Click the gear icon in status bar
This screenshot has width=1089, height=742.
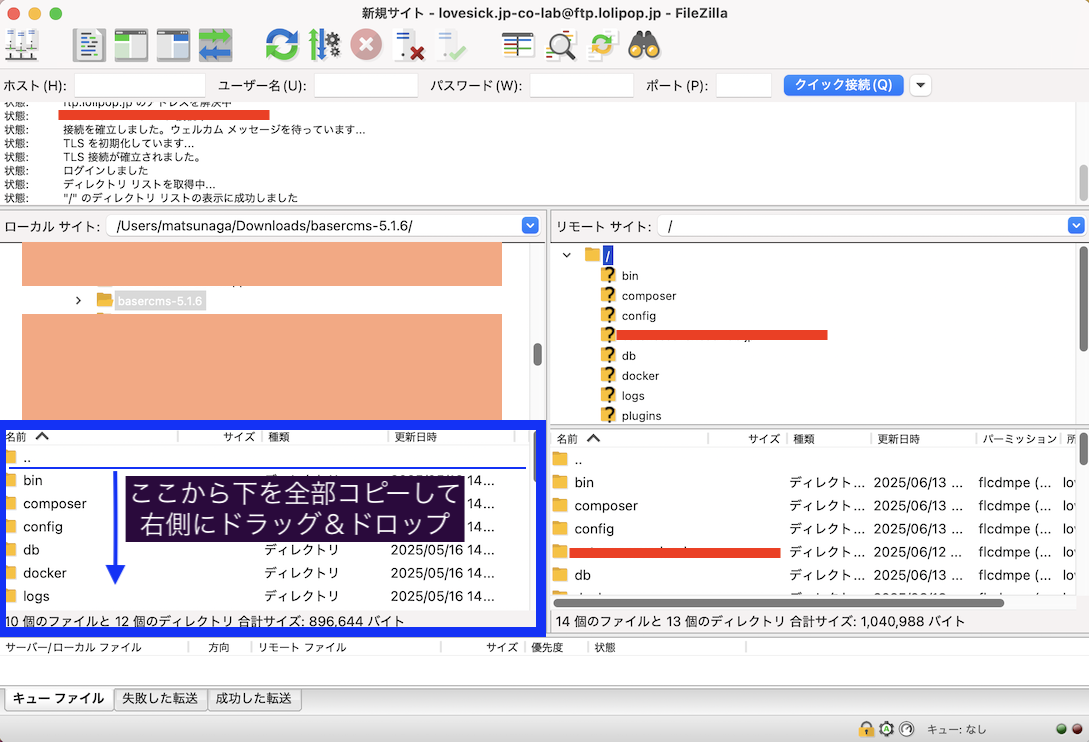pyautogui.click(x=886, y=729)
